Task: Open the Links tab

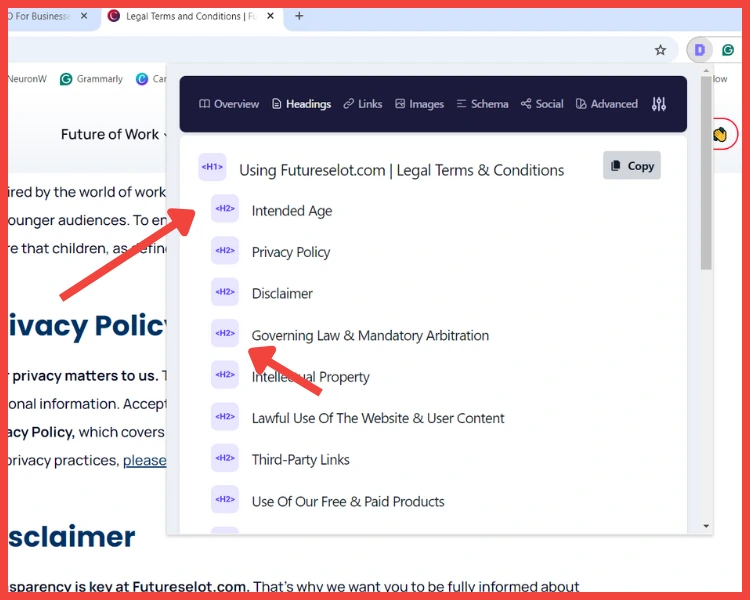Action: coord(363,104)
